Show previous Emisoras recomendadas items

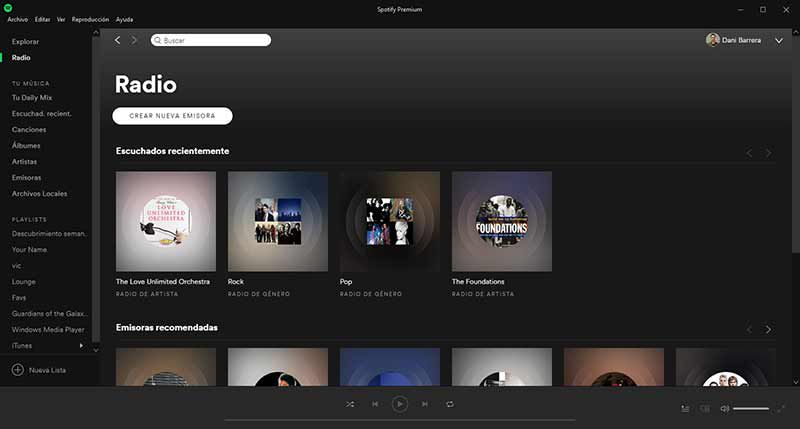(749, 329)
